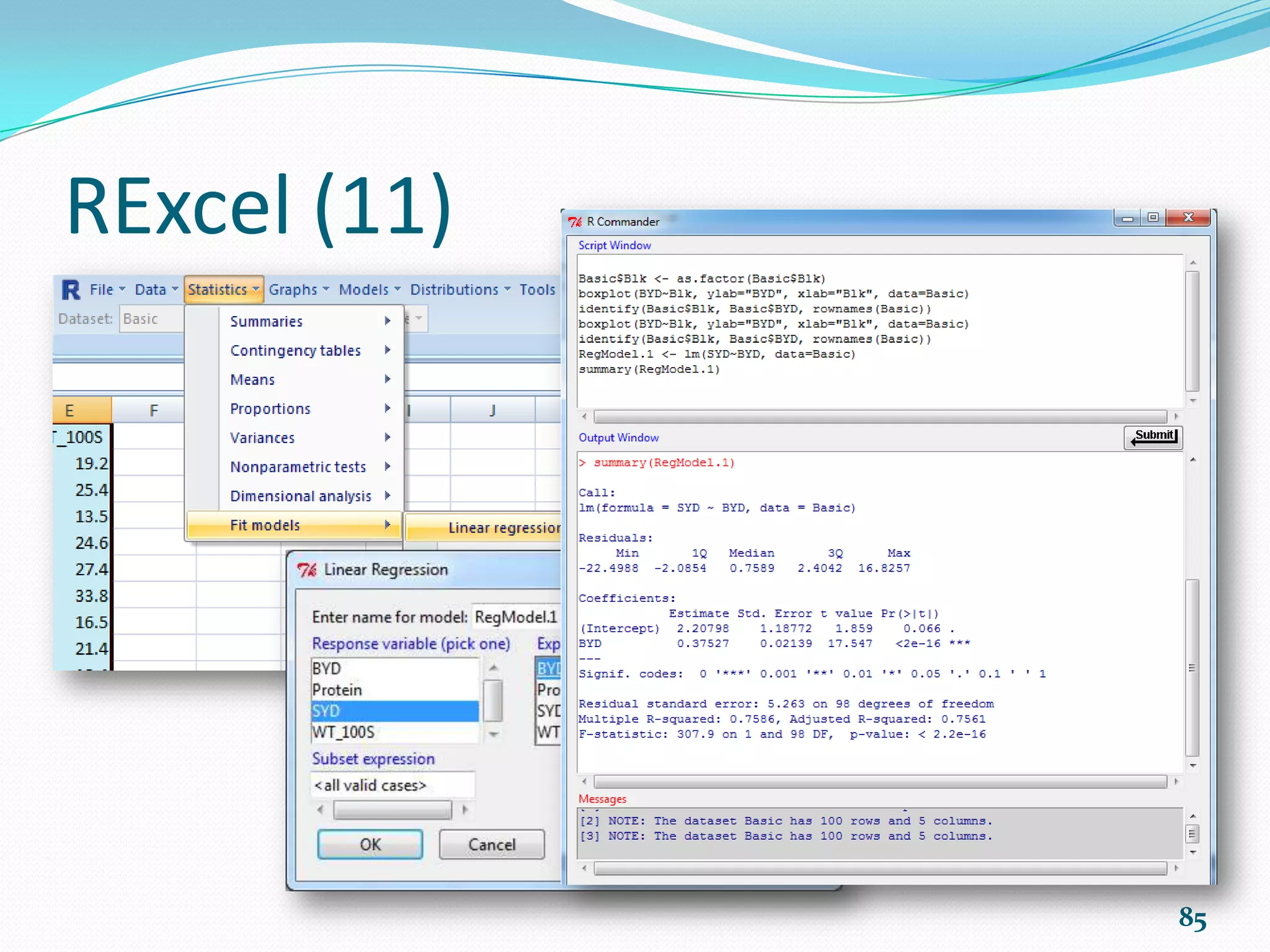
Task: Minimize the R Commander window
Action: pos(1127,218)
